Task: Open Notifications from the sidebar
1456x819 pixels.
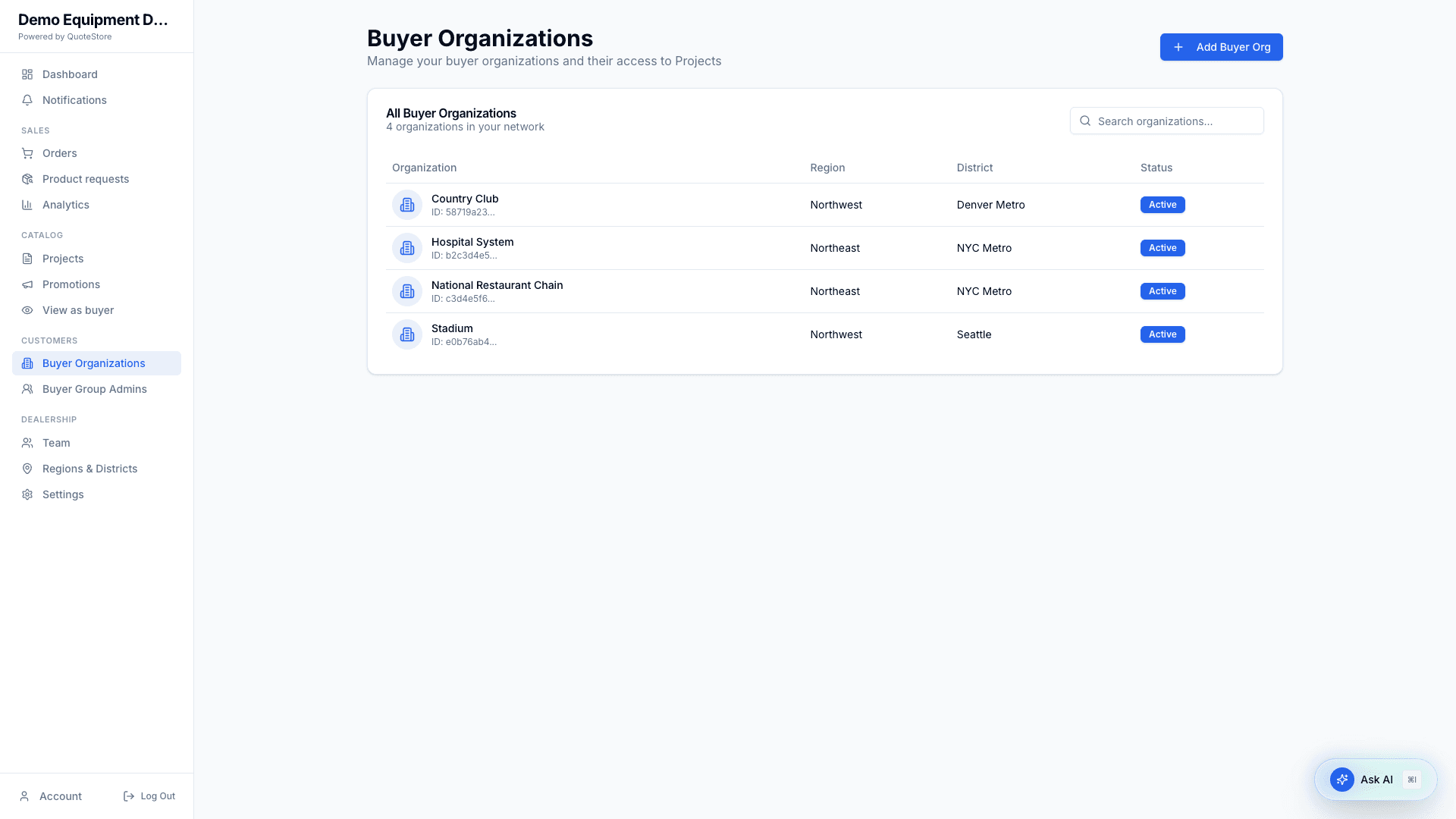Action: 96,100
